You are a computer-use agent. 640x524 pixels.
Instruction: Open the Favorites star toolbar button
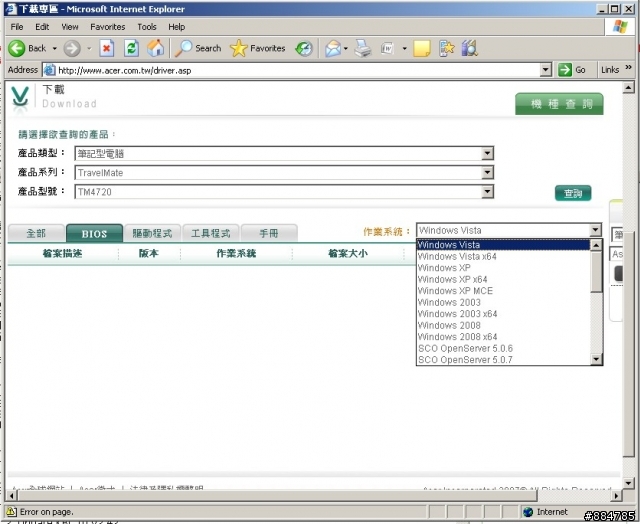[x=258, y=49]
